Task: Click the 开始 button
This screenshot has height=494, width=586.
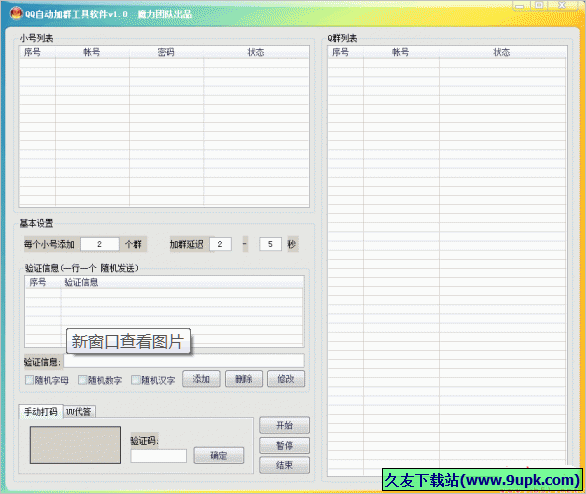Action: (284, 425)
